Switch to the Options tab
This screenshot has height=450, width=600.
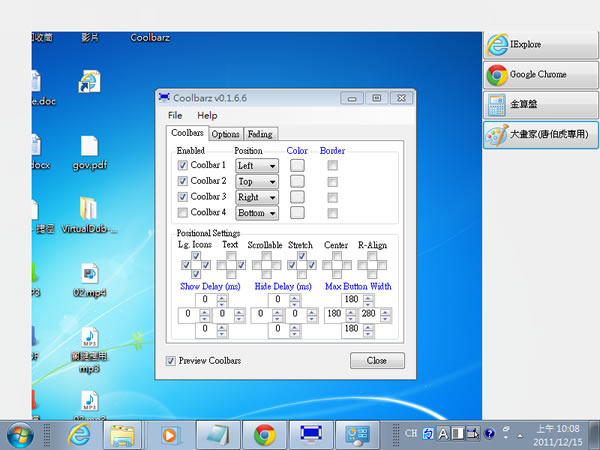(x=225, y=134)
